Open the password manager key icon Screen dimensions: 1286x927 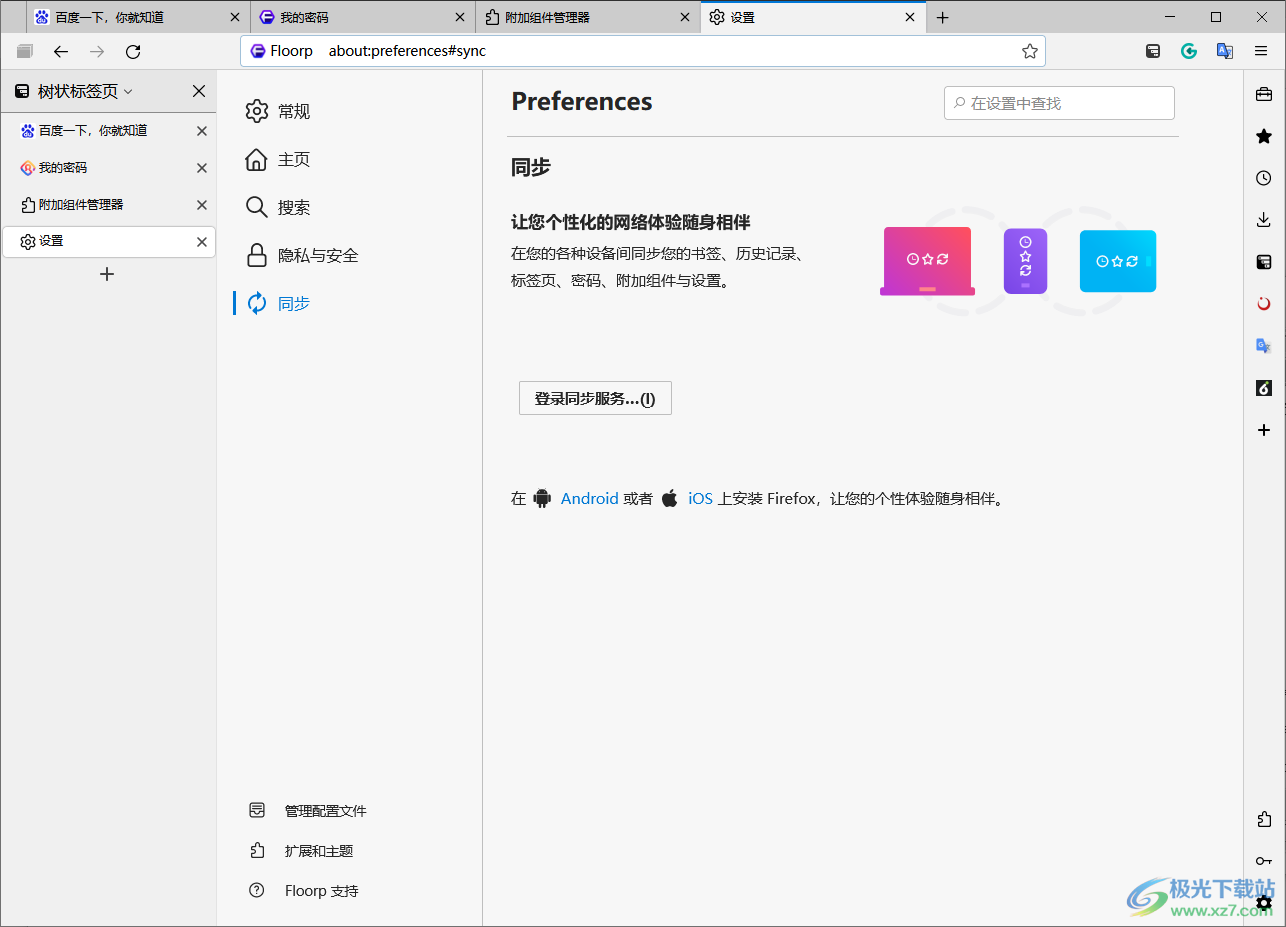[1263, 860]
